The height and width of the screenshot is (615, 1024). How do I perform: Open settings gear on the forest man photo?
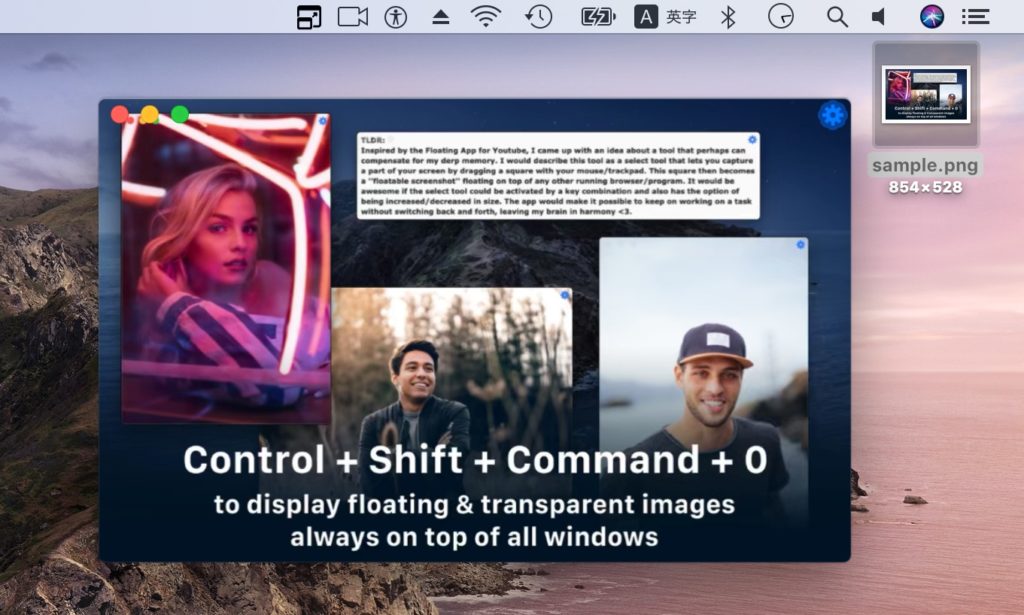pos(565,295)
